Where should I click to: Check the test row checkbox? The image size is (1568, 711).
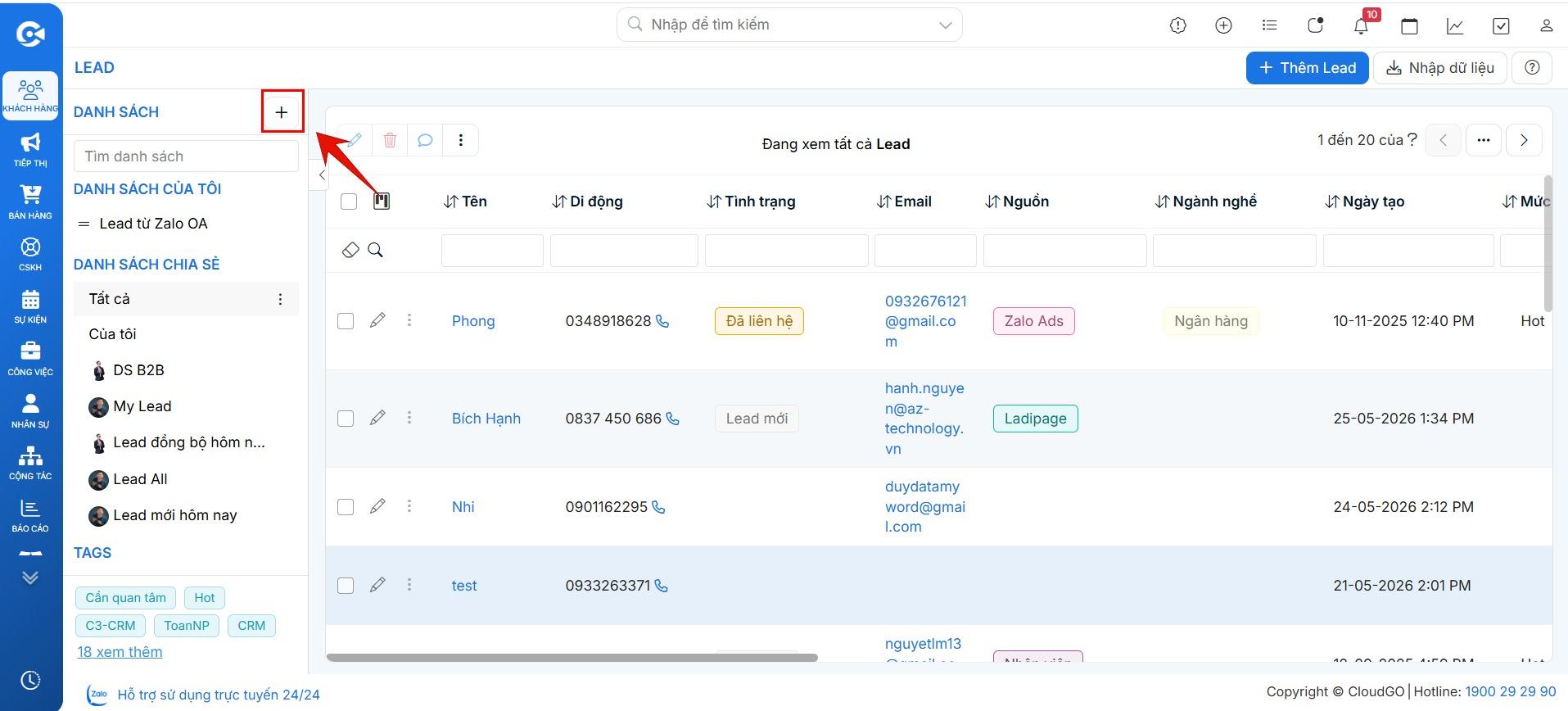point(346,586)
